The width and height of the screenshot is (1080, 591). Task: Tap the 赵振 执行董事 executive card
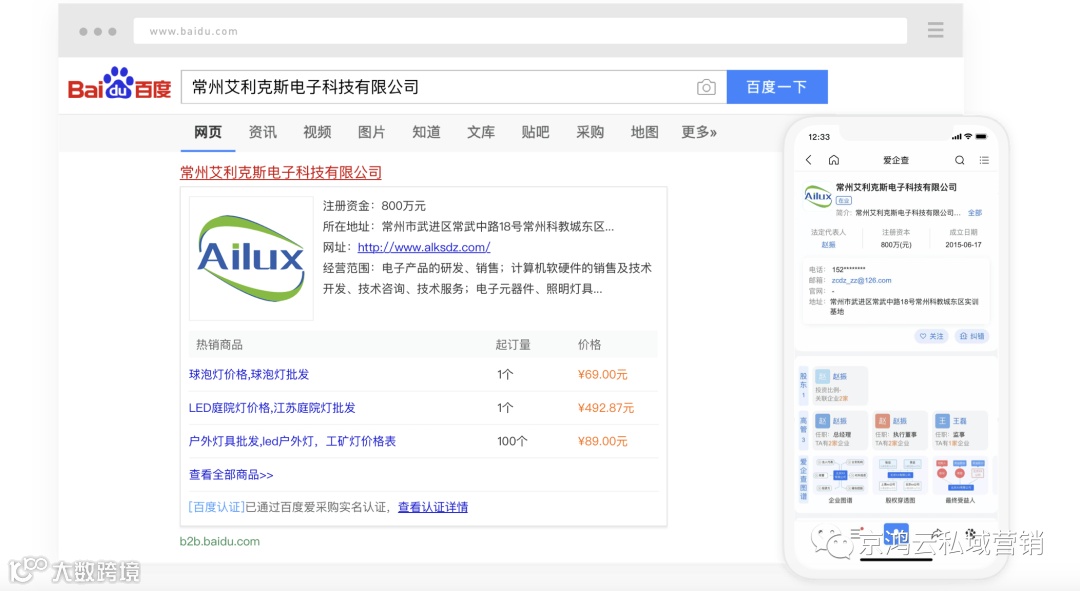click(900, 431)
